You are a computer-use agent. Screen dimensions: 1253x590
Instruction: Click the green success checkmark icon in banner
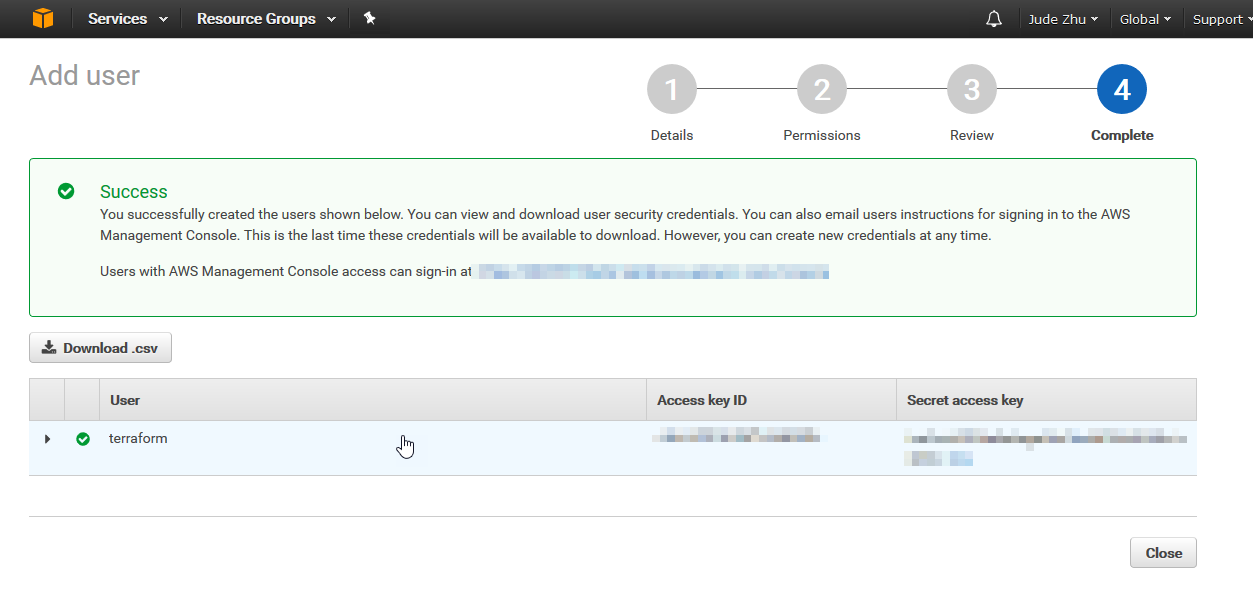[66, 191]
